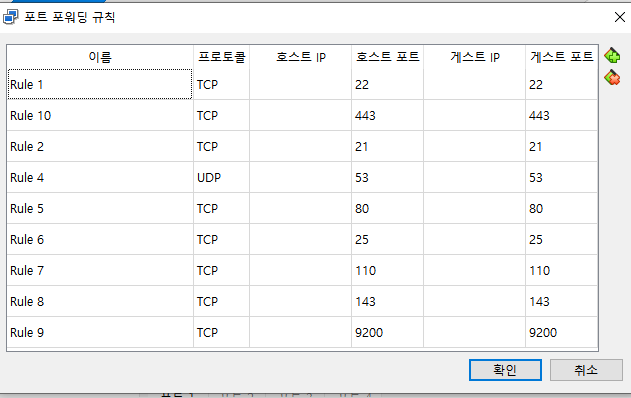This screenshot has width=631, height=398.
Task: Add a new port forwarding rule
Action: (612, 56)
